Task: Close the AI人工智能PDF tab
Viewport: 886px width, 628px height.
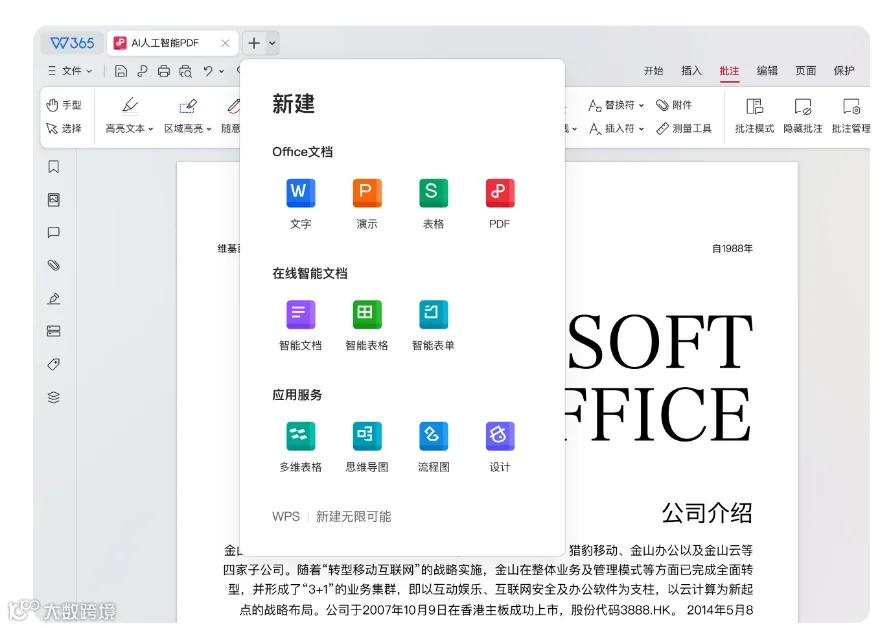Action: [x=225, y=43]
